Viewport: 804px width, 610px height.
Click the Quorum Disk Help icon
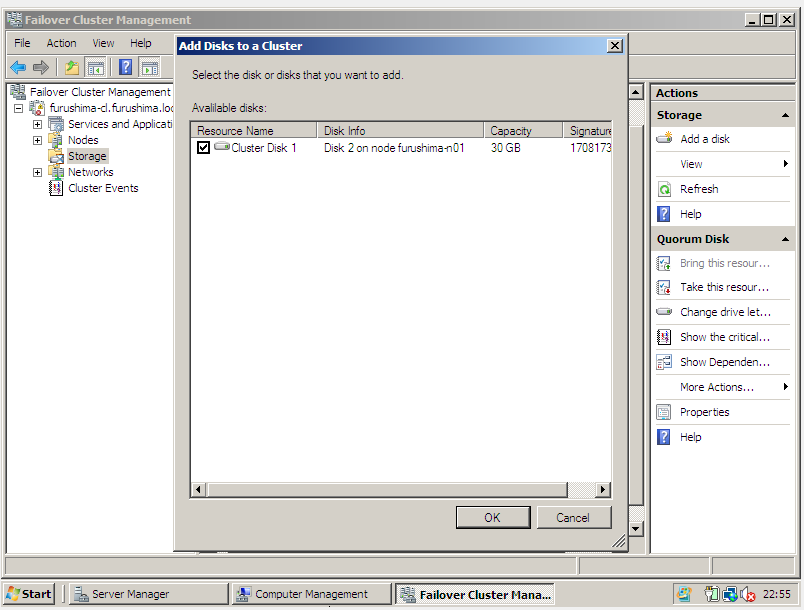[664, 437]
